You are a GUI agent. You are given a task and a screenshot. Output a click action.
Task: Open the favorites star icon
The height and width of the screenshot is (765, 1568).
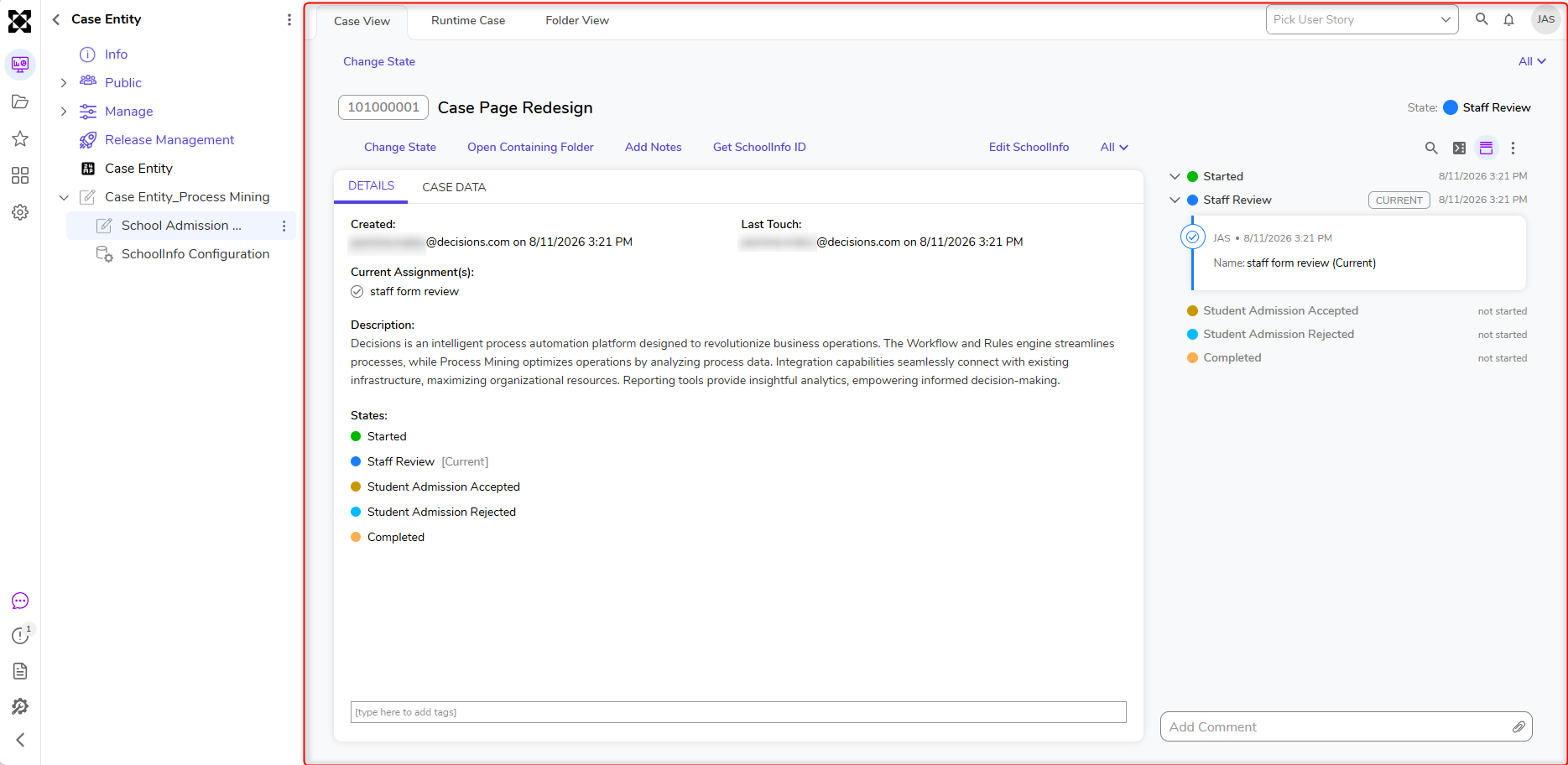point(20,138)
